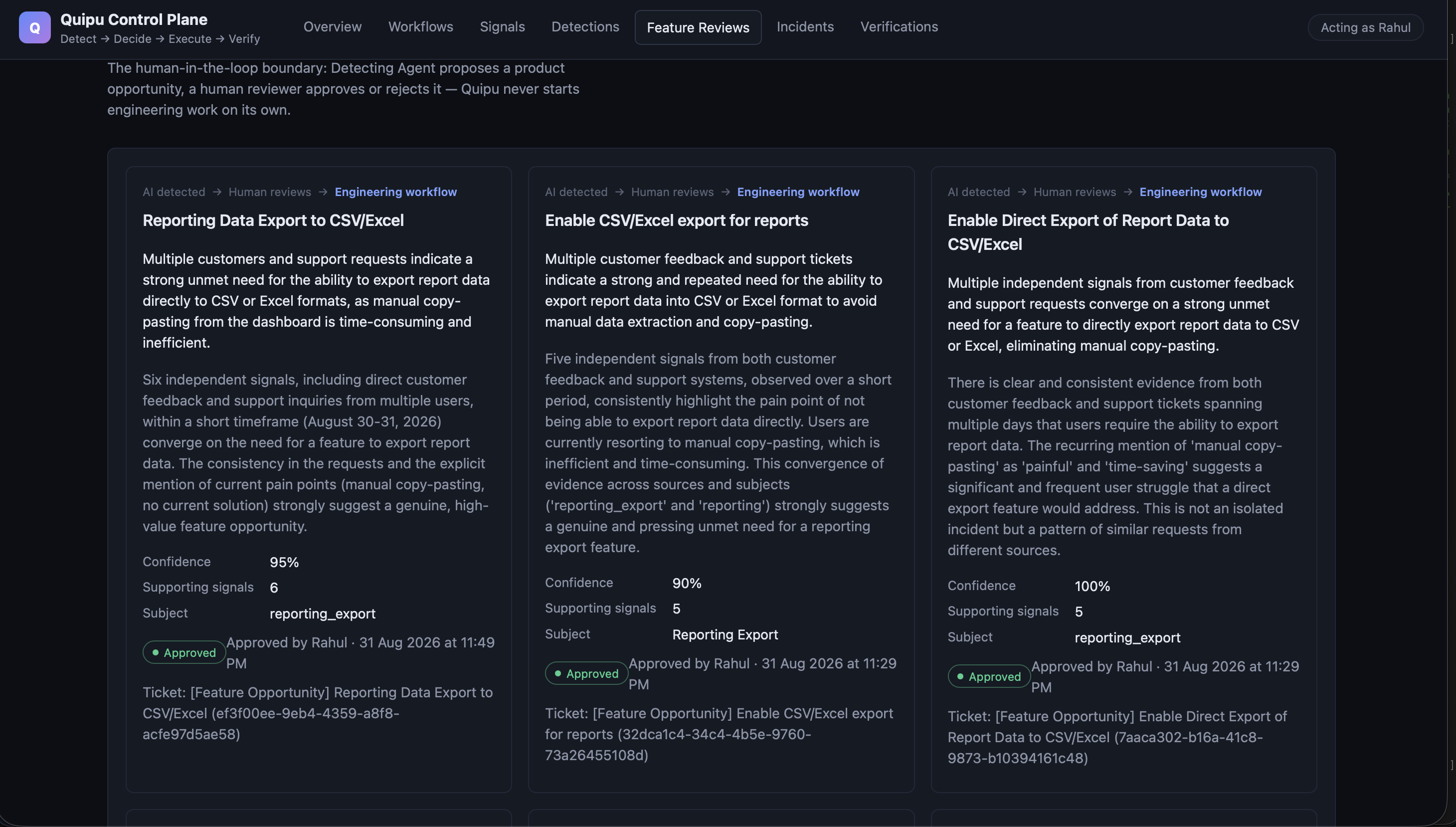Click Approved badge on Reporting Data Export card
This screenshot has height=827, width=1456.
tap(184, 652)
